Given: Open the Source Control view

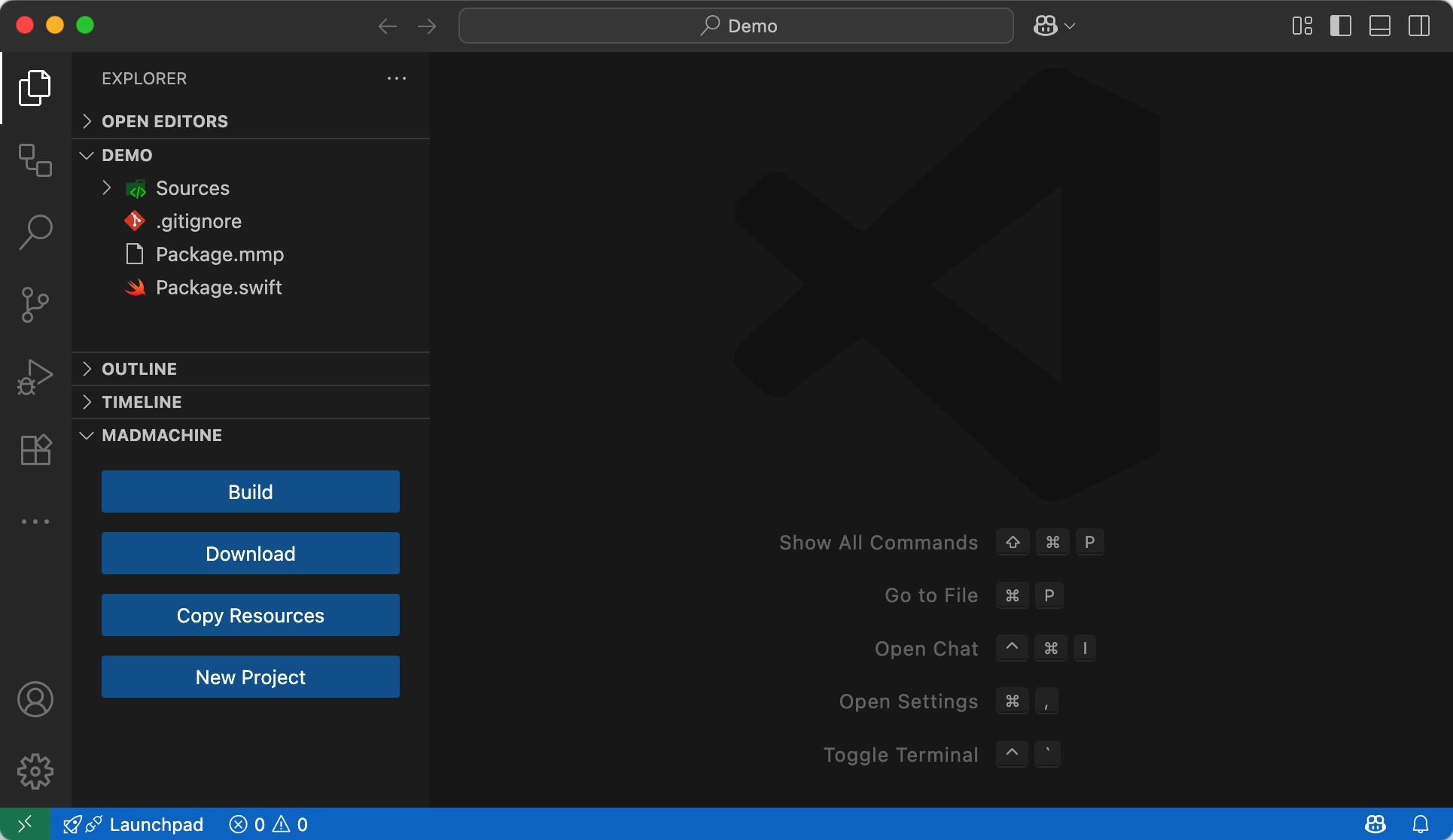Looking at the screenshot, I should point(35,305).
